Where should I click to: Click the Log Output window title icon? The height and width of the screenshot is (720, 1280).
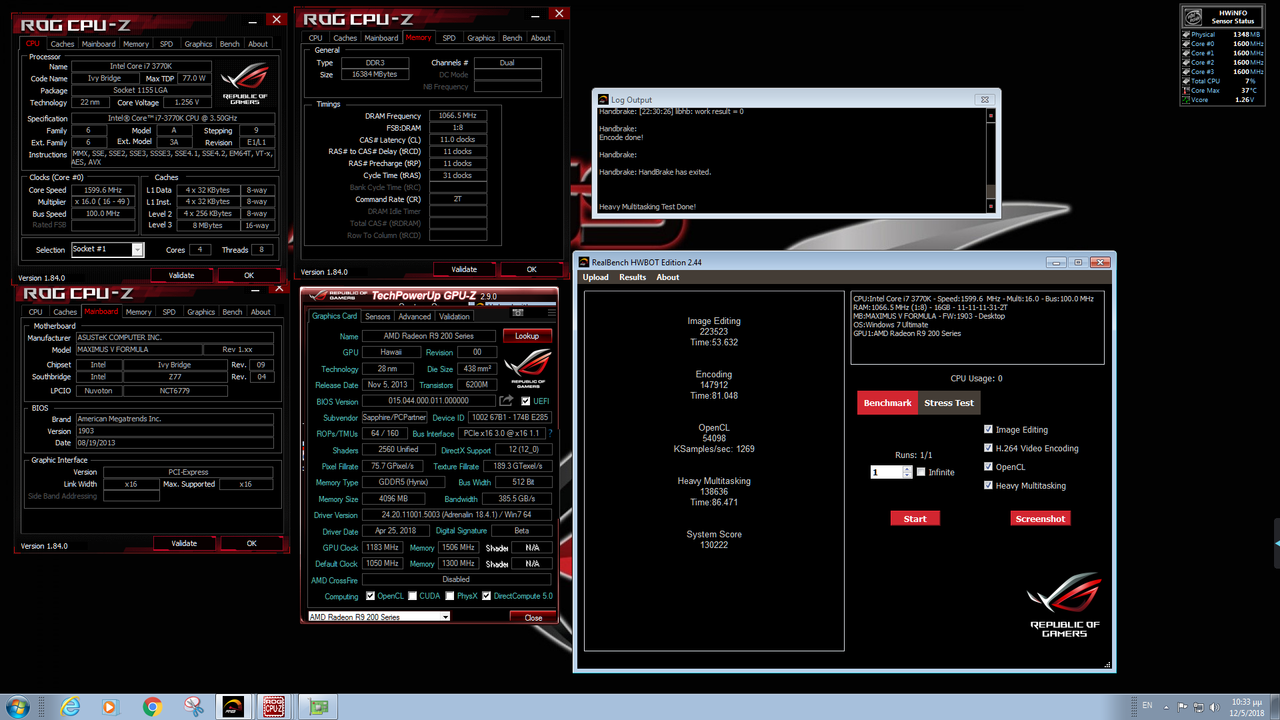coord(603,100)
